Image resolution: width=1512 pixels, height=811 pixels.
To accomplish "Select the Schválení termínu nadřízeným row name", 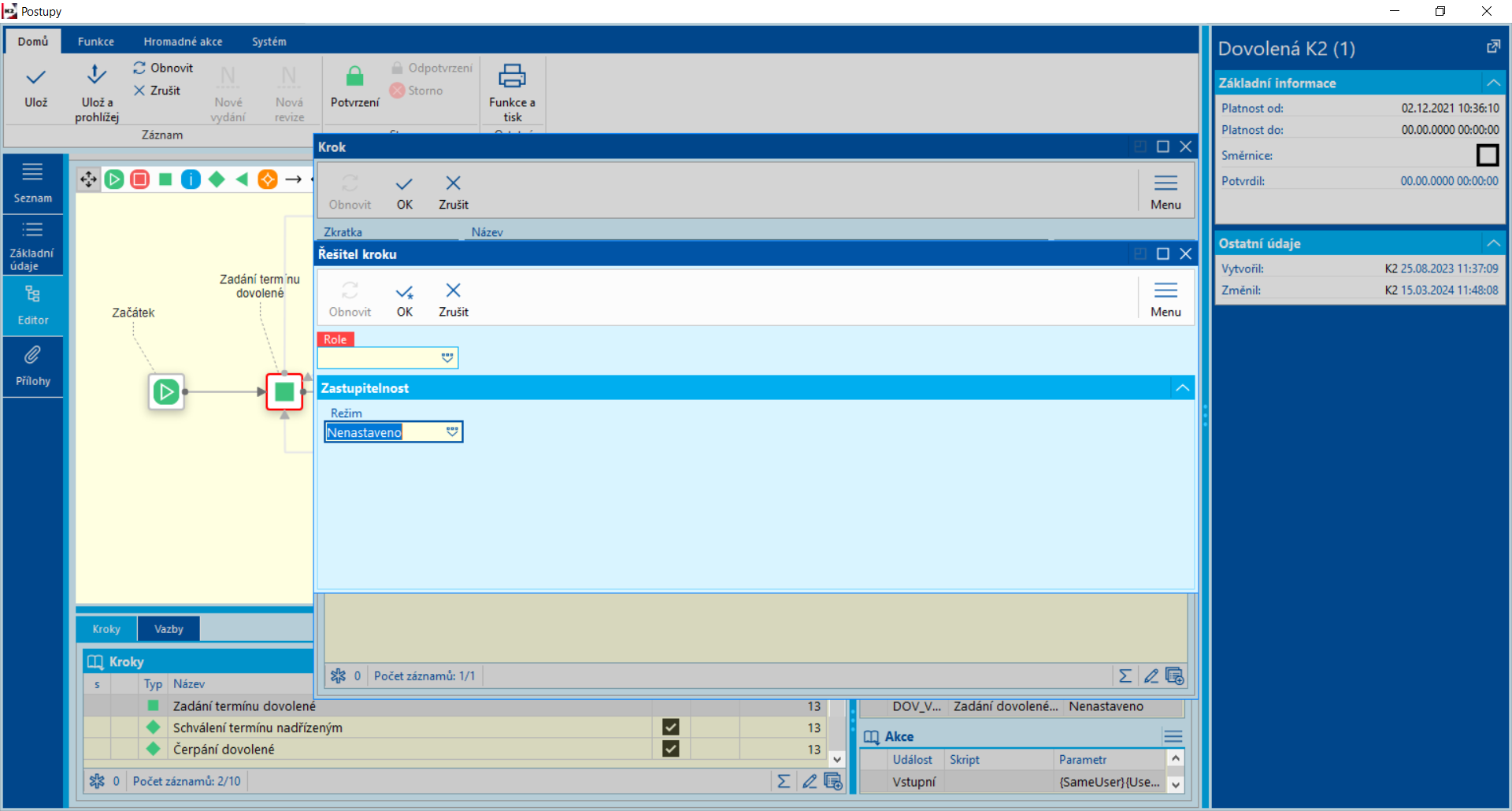I will pyautogui.click(x=258, y=728).
